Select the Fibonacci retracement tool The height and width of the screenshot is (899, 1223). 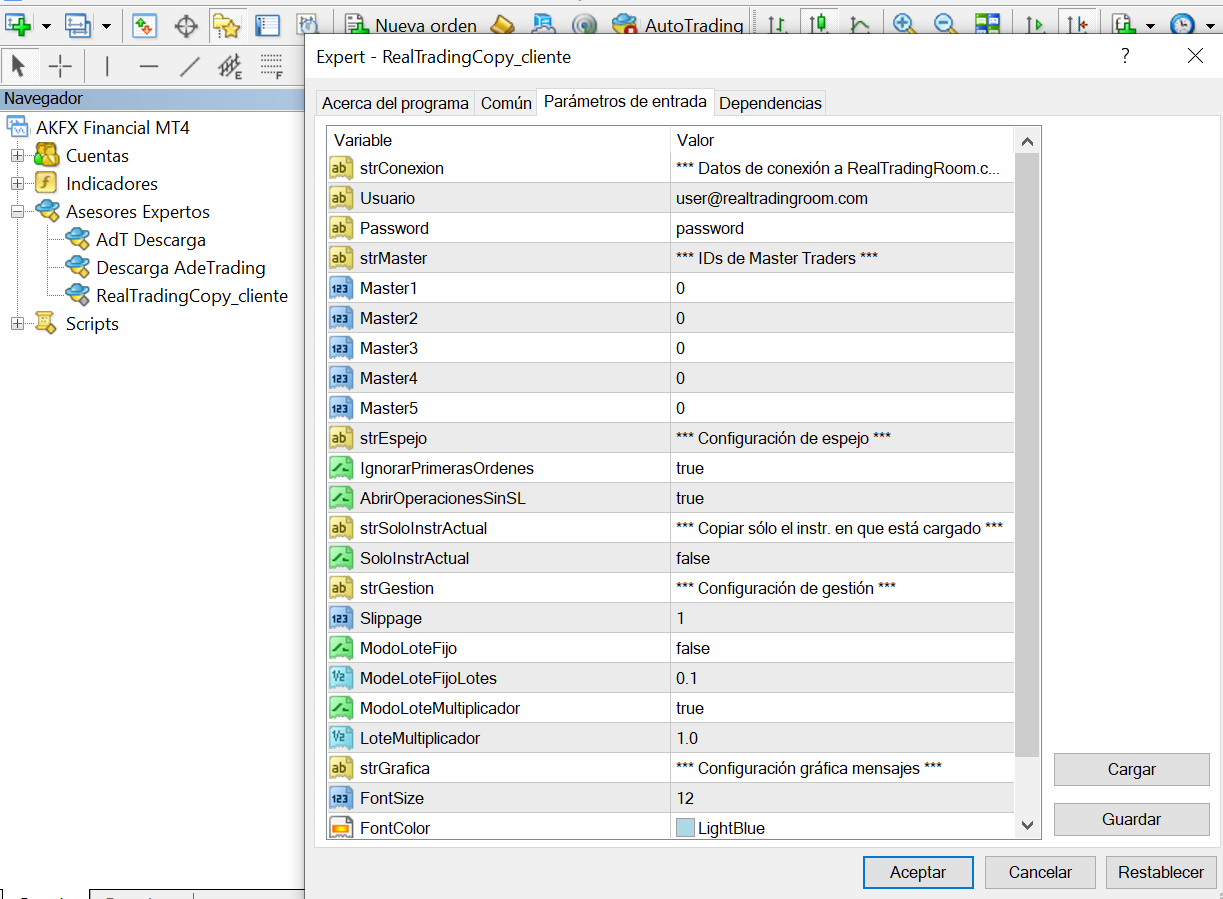click(x=271, y=67)
